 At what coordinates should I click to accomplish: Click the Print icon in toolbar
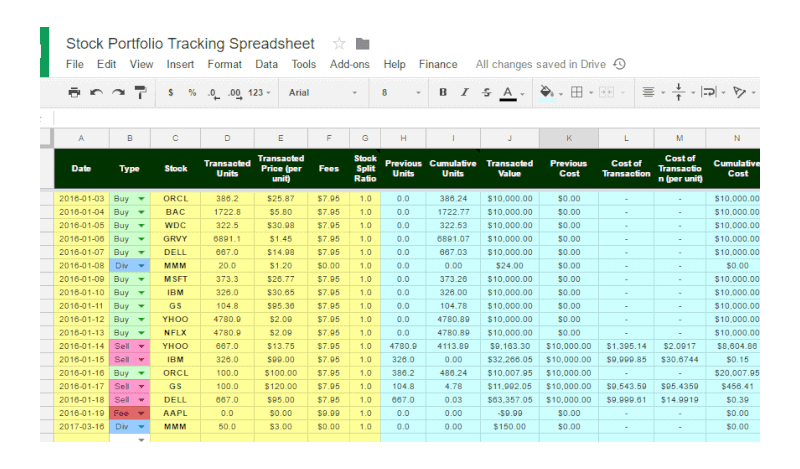point(74,92)
